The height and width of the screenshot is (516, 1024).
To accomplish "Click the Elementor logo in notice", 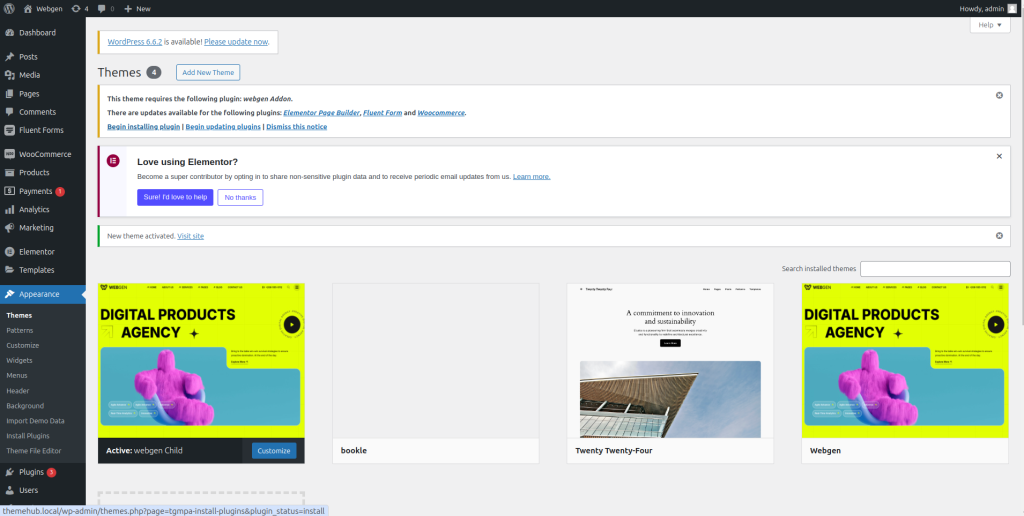I will click(x=113, y=161).
